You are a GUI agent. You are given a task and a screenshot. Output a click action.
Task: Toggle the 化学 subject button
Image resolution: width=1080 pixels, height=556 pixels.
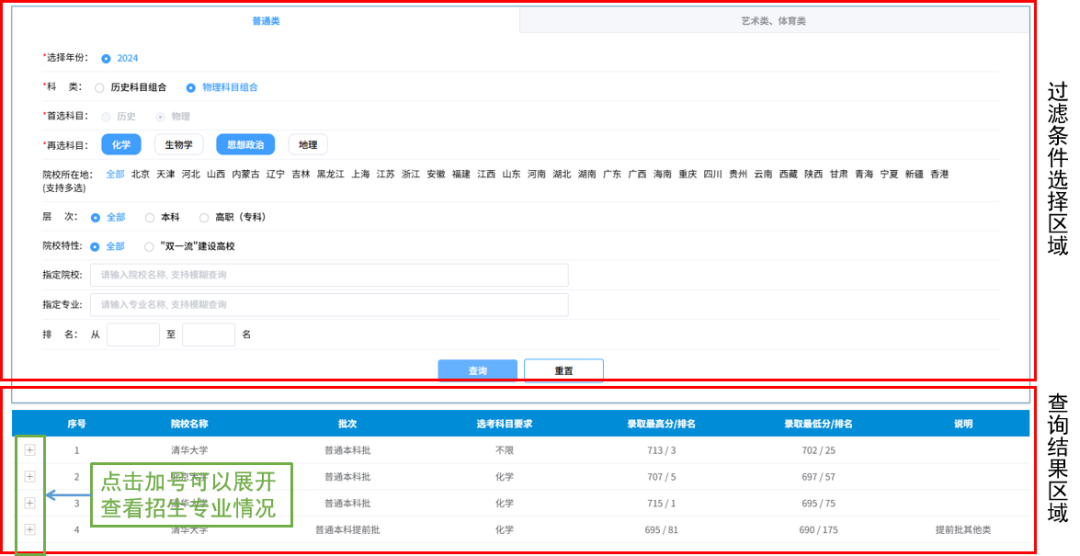pos(121,145)
